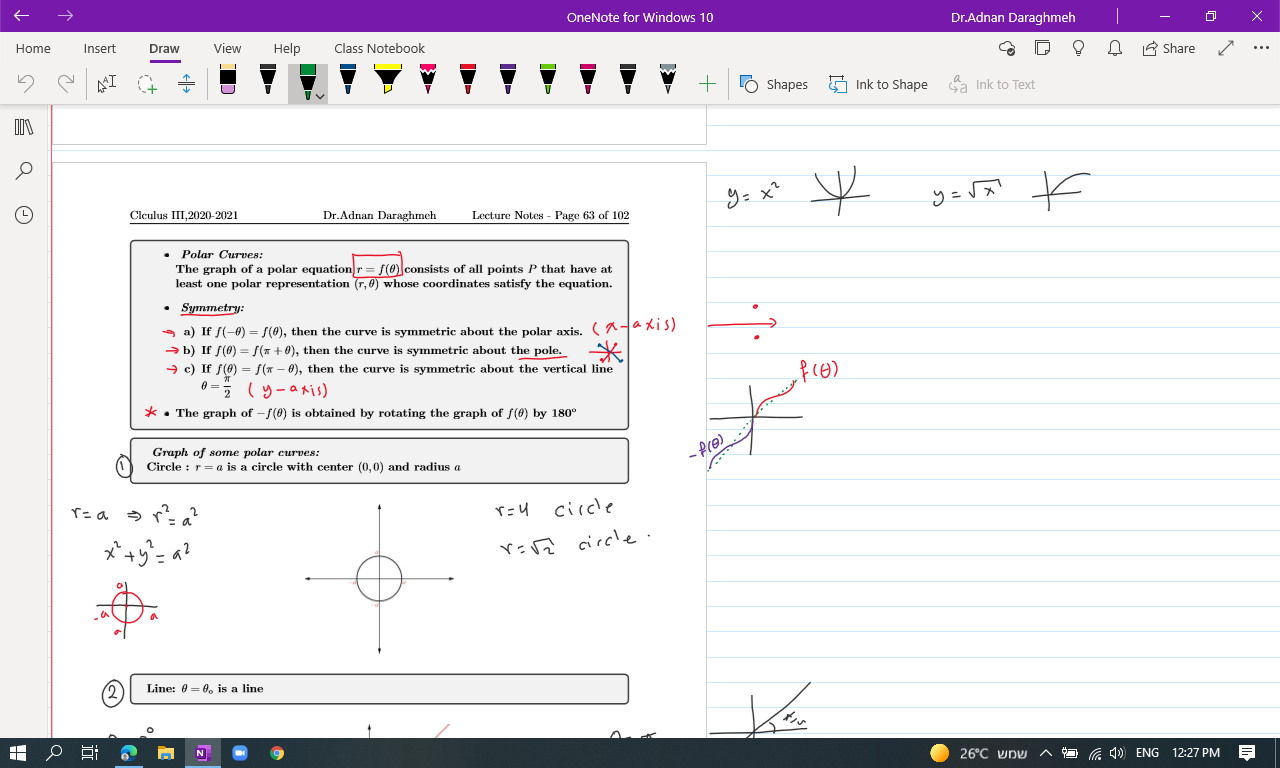Open the notifications bell icon
Screen dimensions: 1280x768
(x=1114, y=48)
